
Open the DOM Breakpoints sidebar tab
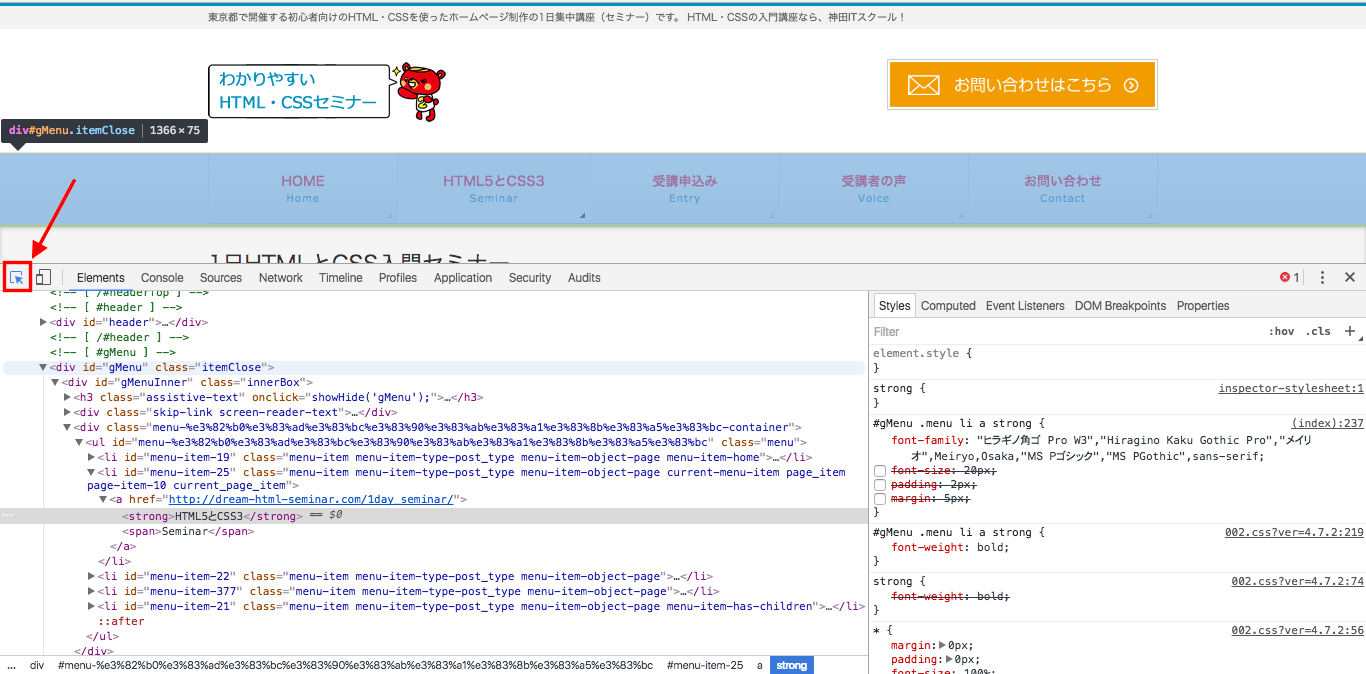pyautogui.click(x=1120, y=306)
